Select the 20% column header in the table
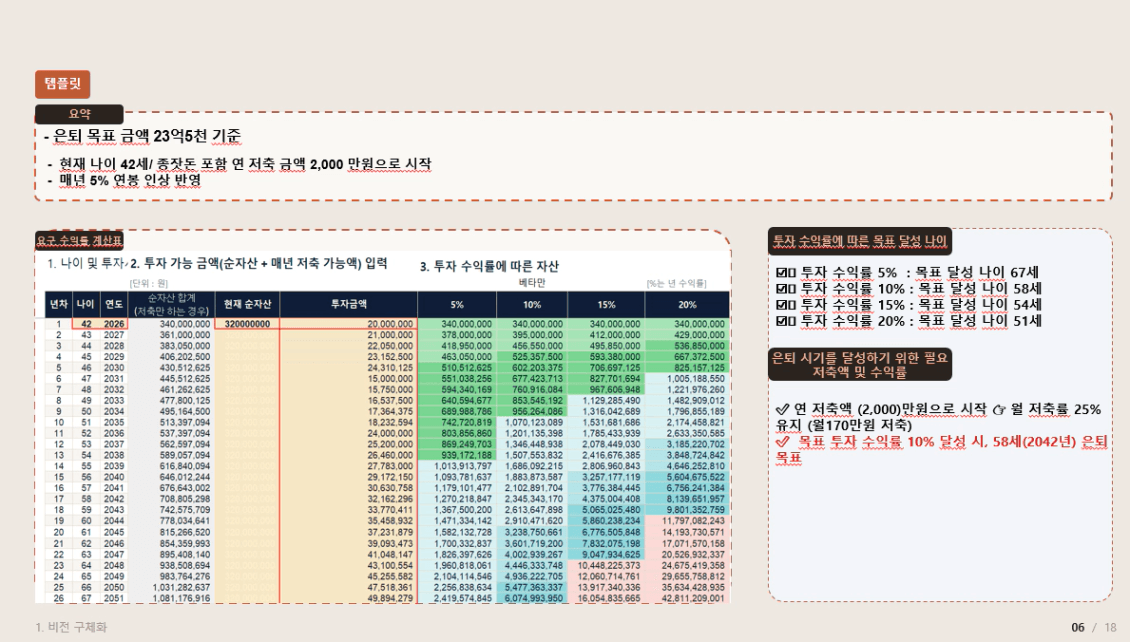 [x=687, y=305]
